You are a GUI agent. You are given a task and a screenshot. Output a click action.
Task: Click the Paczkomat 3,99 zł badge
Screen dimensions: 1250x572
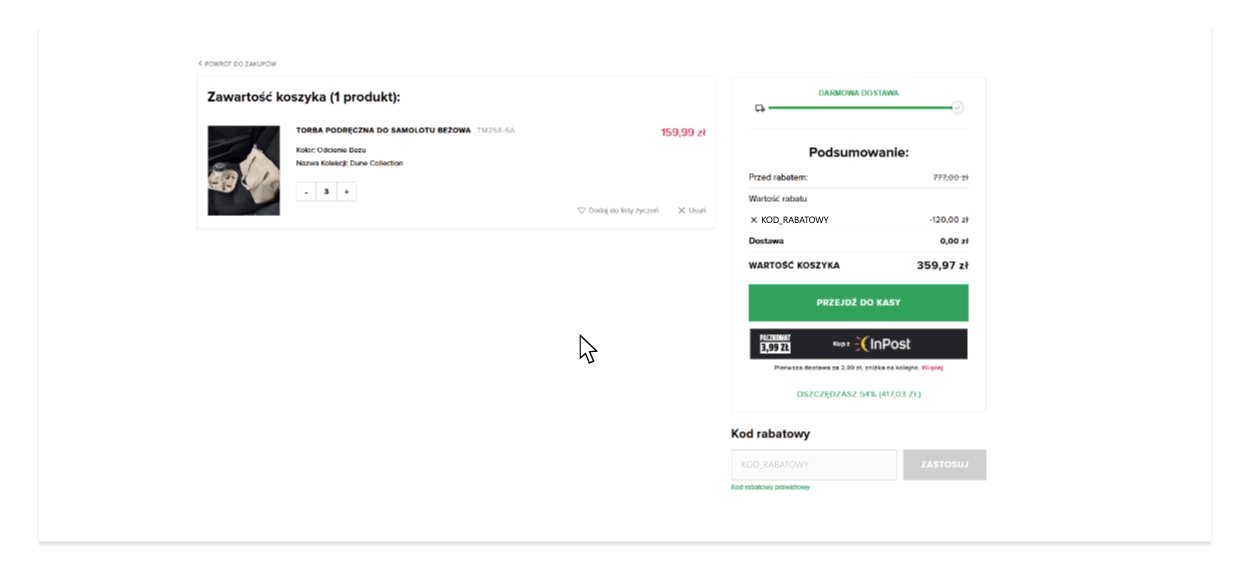click(774, 343)
